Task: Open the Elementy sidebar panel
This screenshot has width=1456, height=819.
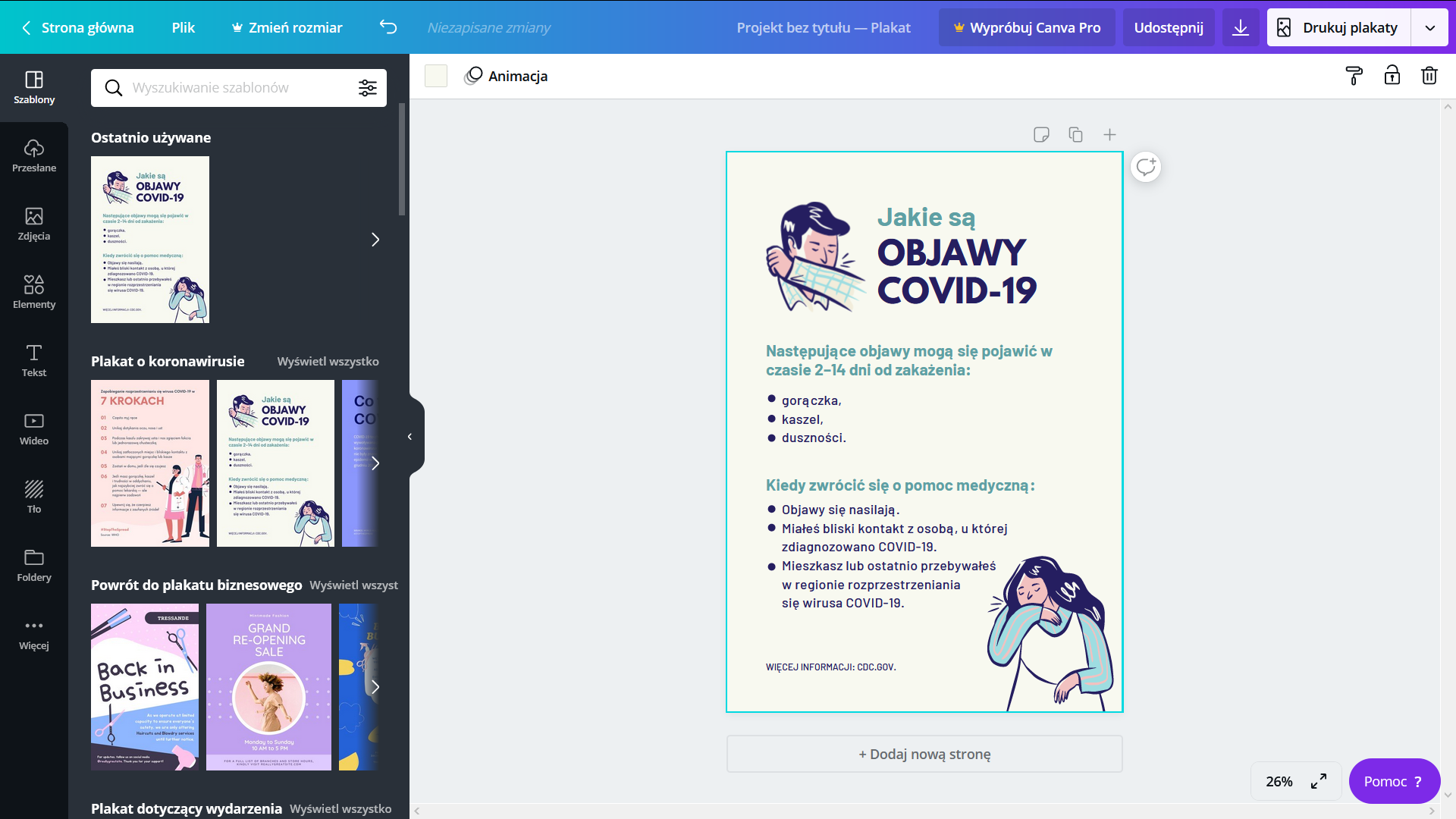Action: (x=34, y=292)
